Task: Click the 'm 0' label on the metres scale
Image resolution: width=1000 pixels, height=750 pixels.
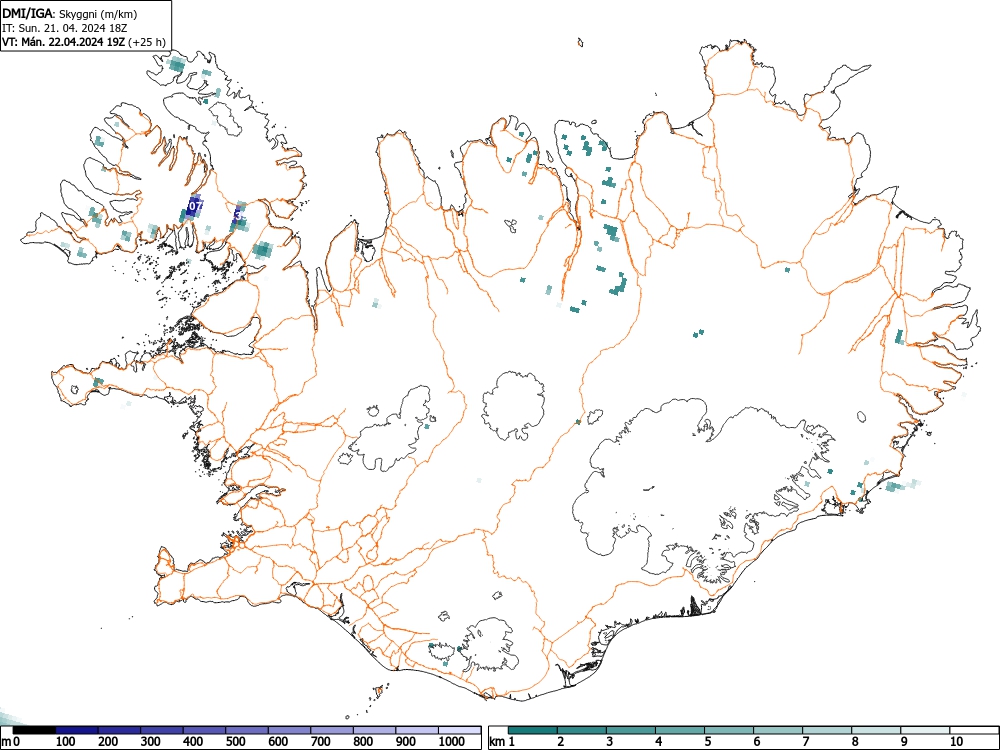Action: click(x=11, y=742)
